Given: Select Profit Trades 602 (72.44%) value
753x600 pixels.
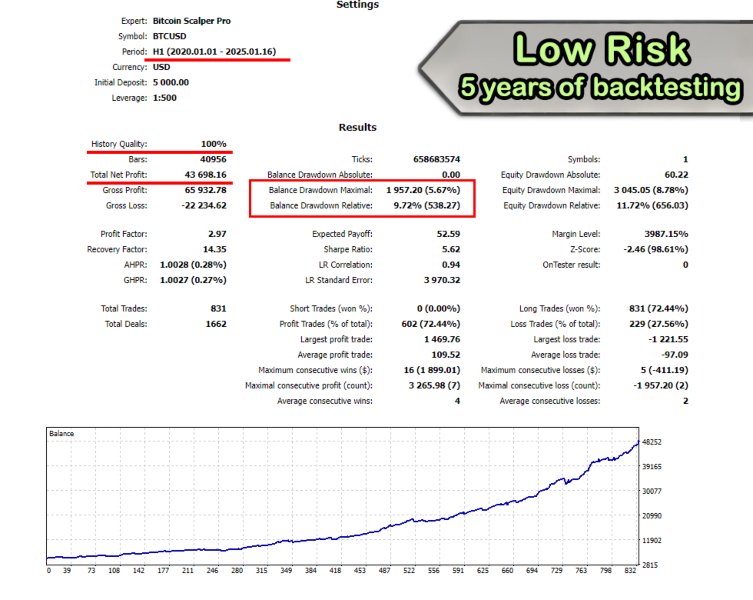Looking at the screenshot, I should tap(431, 324).
